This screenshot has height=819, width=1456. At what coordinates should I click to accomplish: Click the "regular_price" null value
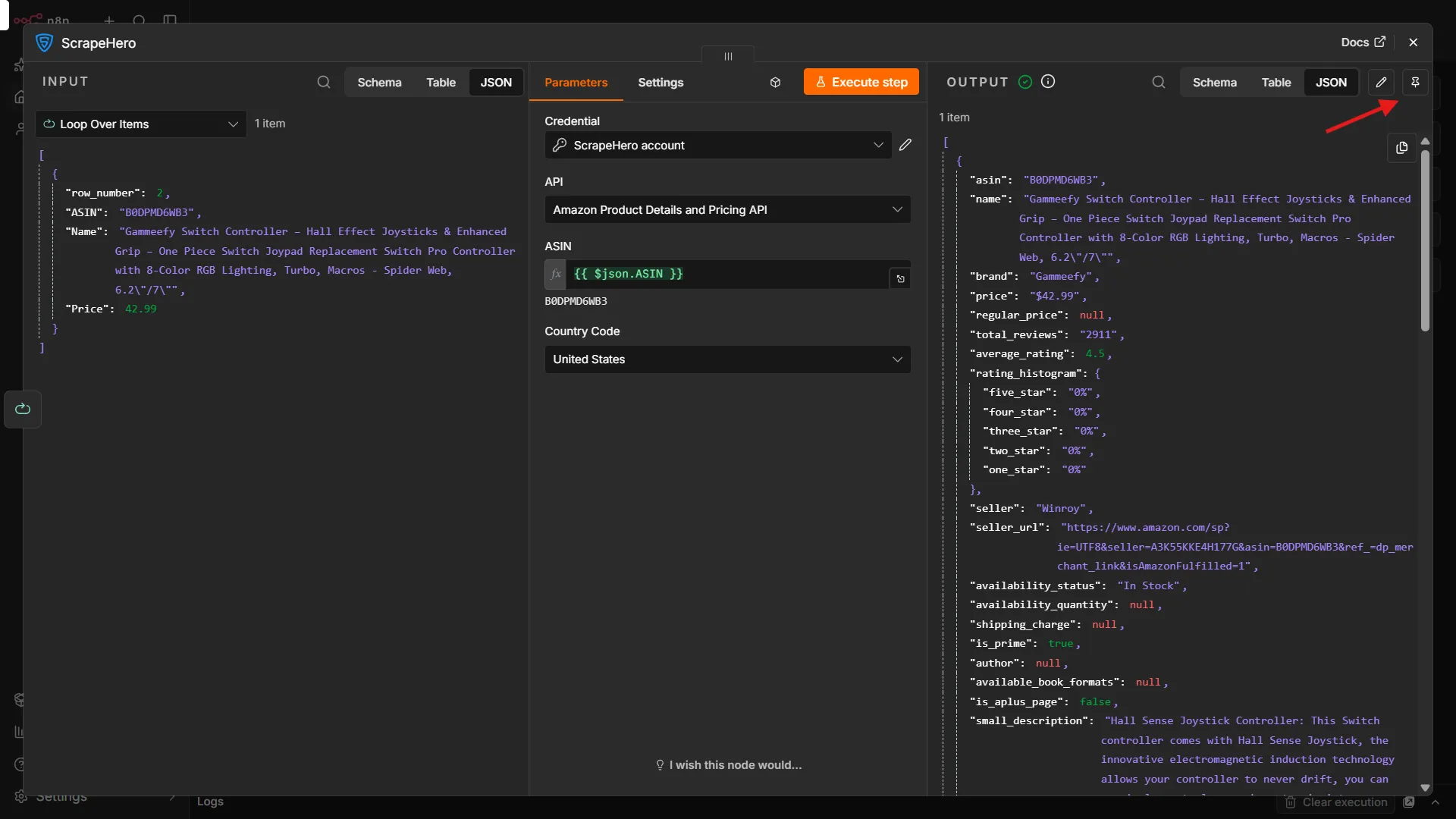1092,315
